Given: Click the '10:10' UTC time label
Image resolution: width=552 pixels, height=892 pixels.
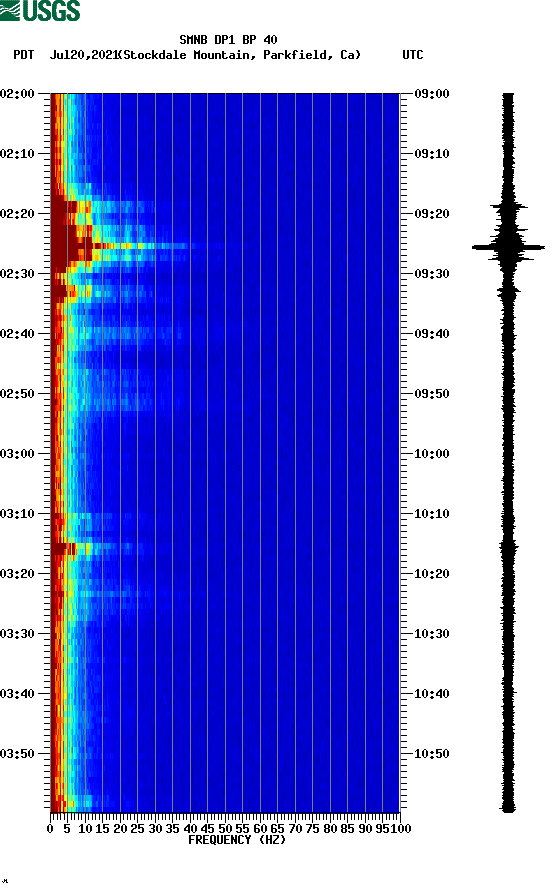Looking at the screenshot, I should (432, 514).
